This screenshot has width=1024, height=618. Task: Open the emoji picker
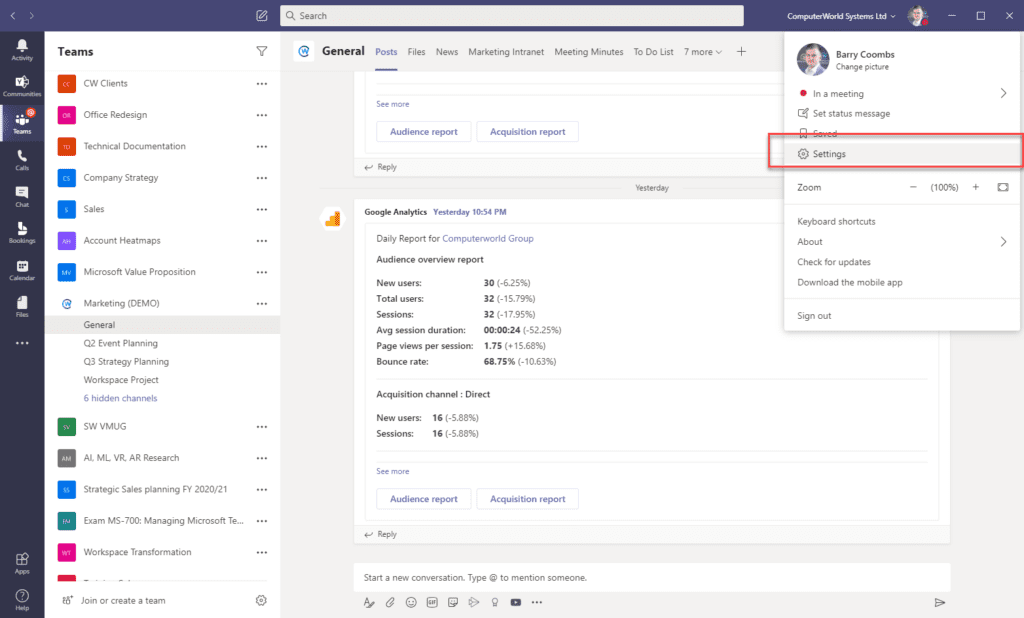pos(411,602)
